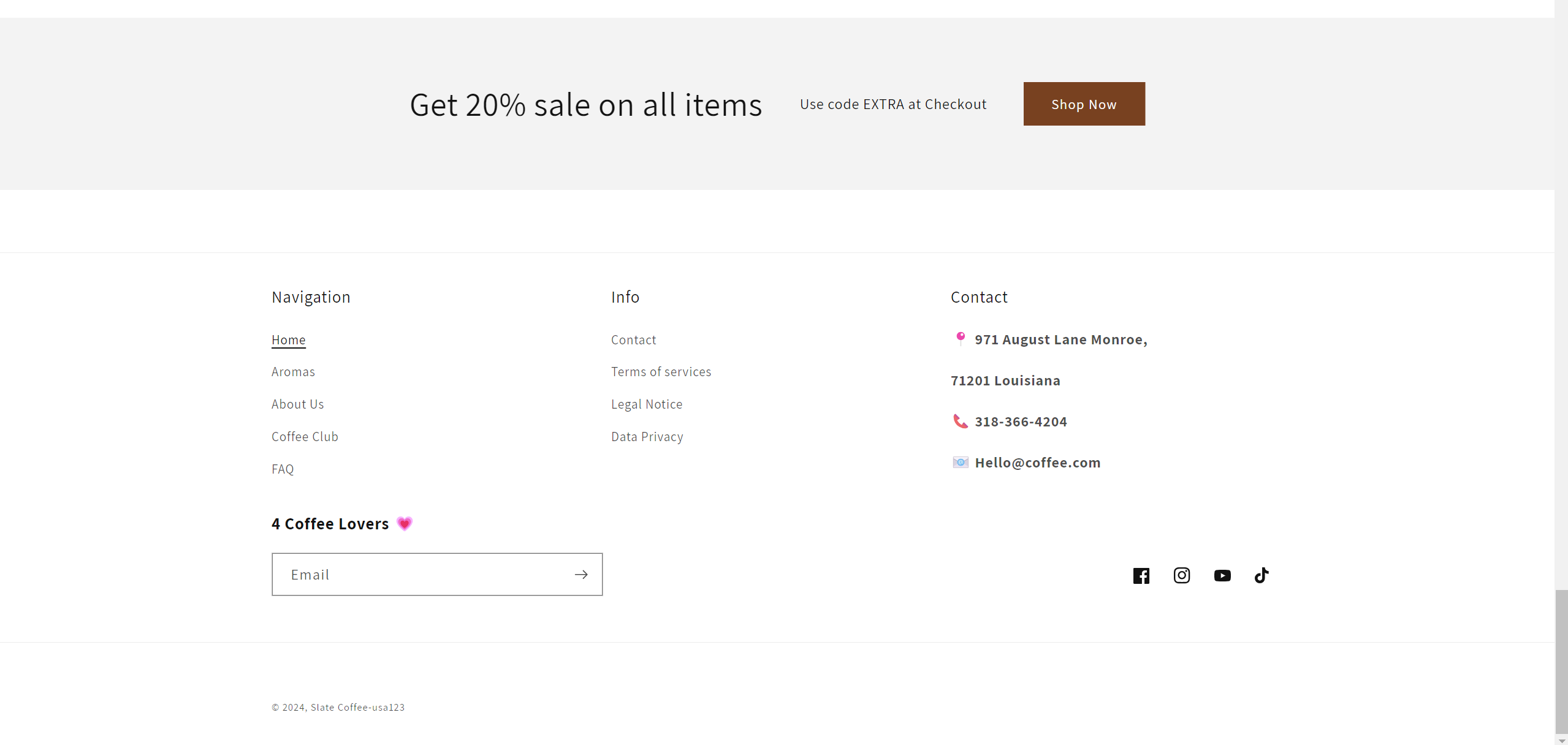
Task: Open the TikTok social link
Action: 1261,575
